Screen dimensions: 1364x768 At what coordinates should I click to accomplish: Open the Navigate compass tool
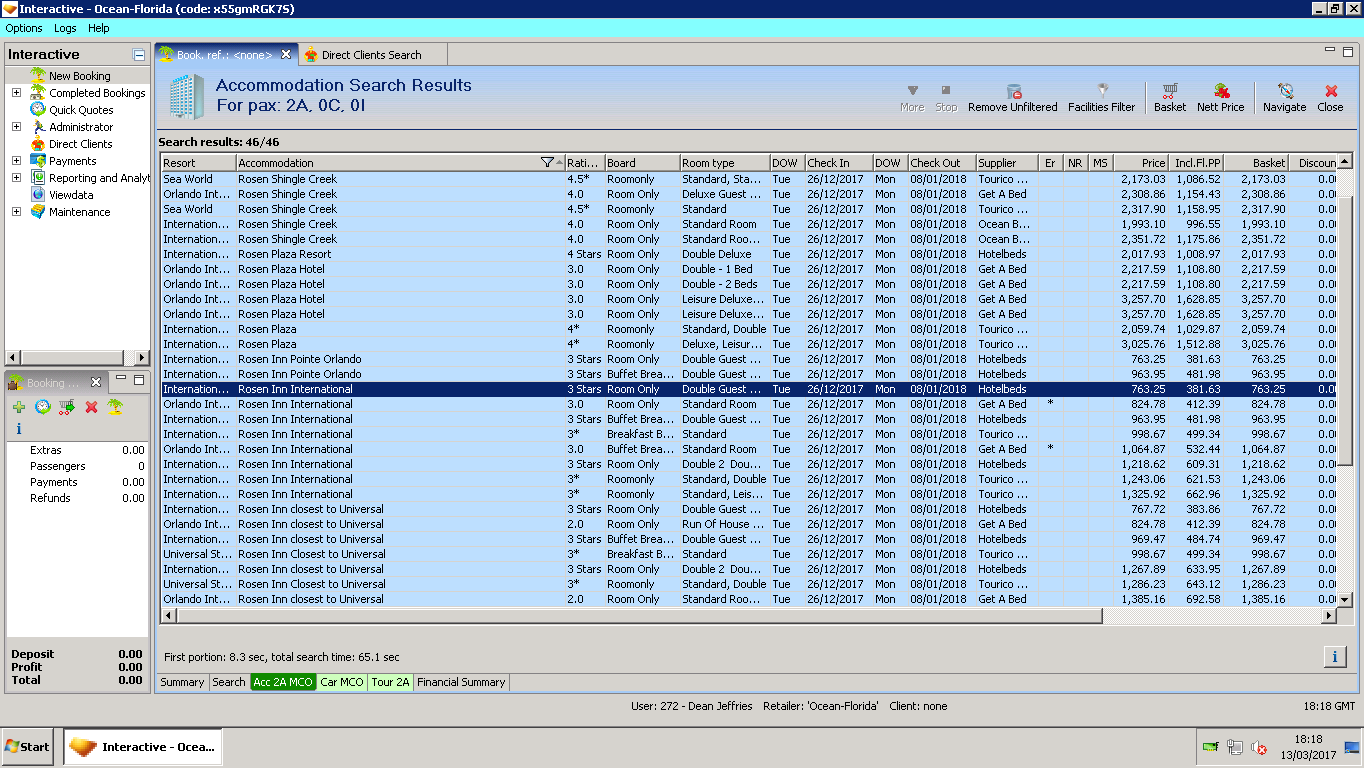point(1284,91)
